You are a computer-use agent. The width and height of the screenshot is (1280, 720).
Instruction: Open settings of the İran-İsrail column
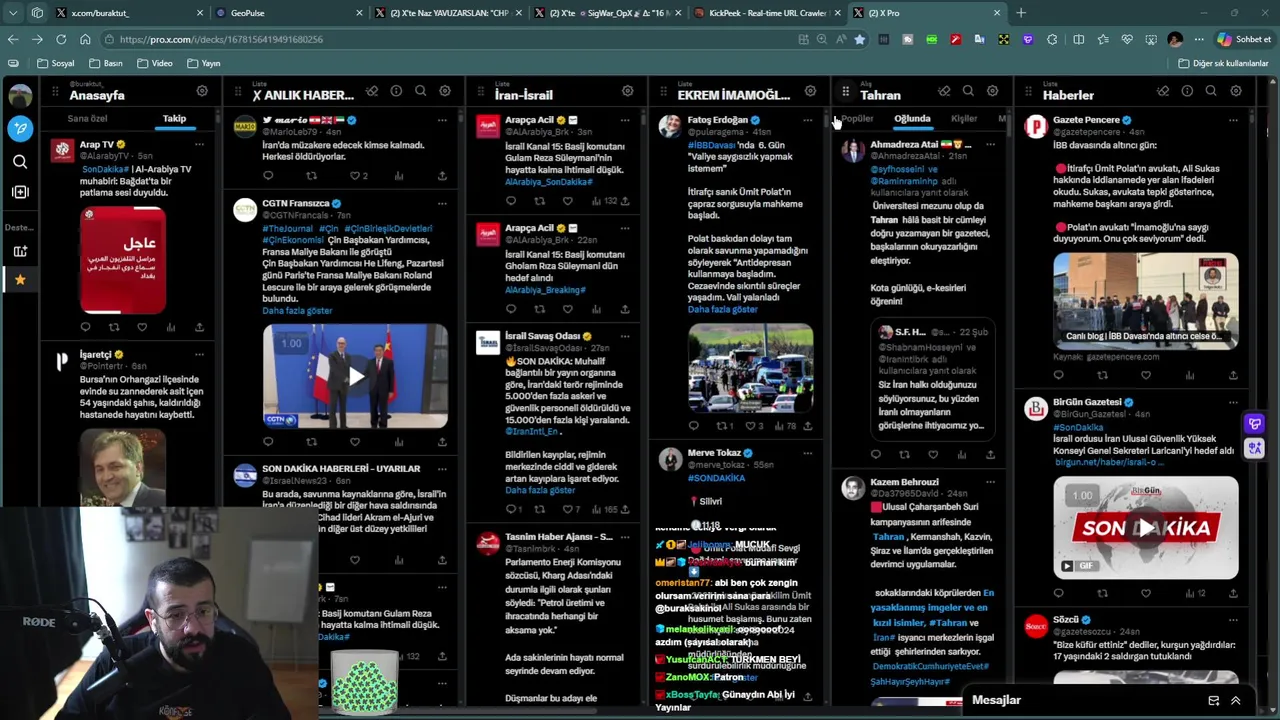[627, 91]
